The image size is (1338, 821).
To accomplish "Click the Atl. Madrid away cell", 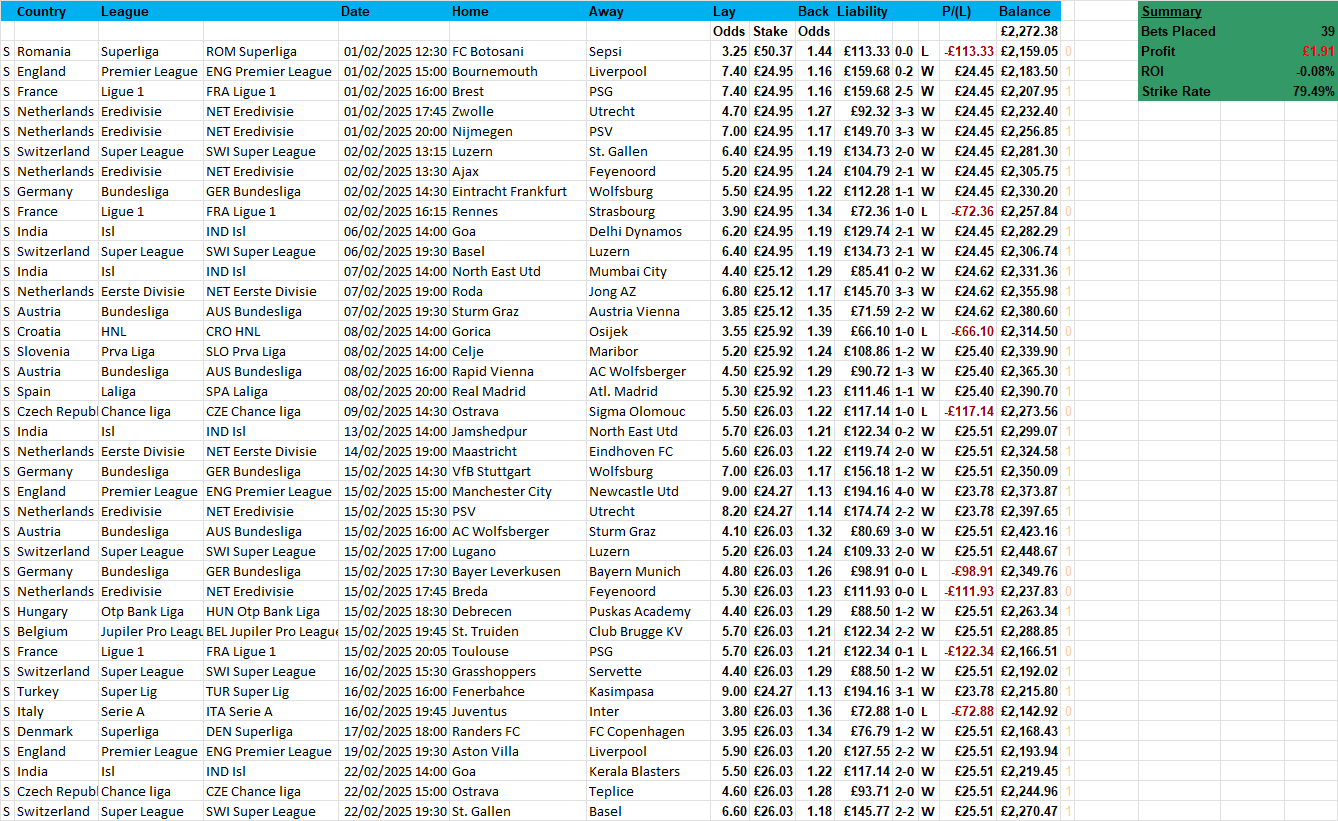I will point(648,391).
